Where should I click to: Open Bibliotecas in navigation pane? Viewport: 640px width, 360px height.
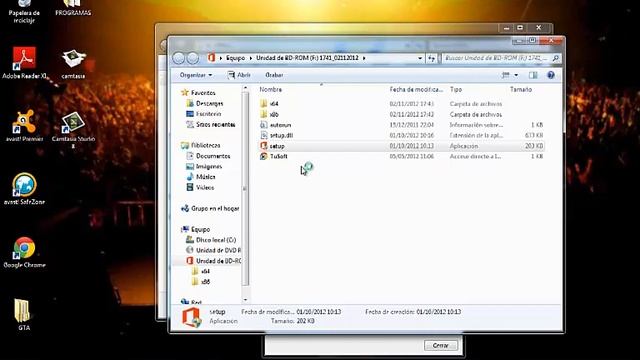[x=201, y=145]
